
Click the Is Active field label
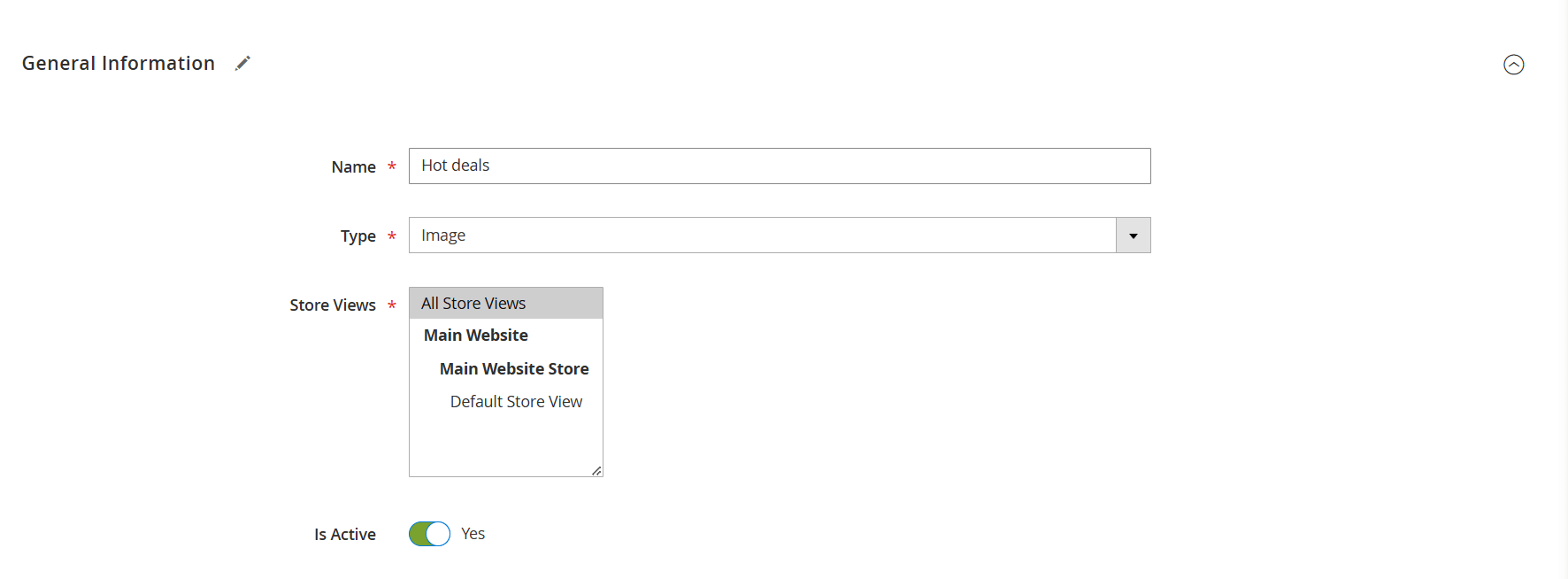(x=345, y=535)
